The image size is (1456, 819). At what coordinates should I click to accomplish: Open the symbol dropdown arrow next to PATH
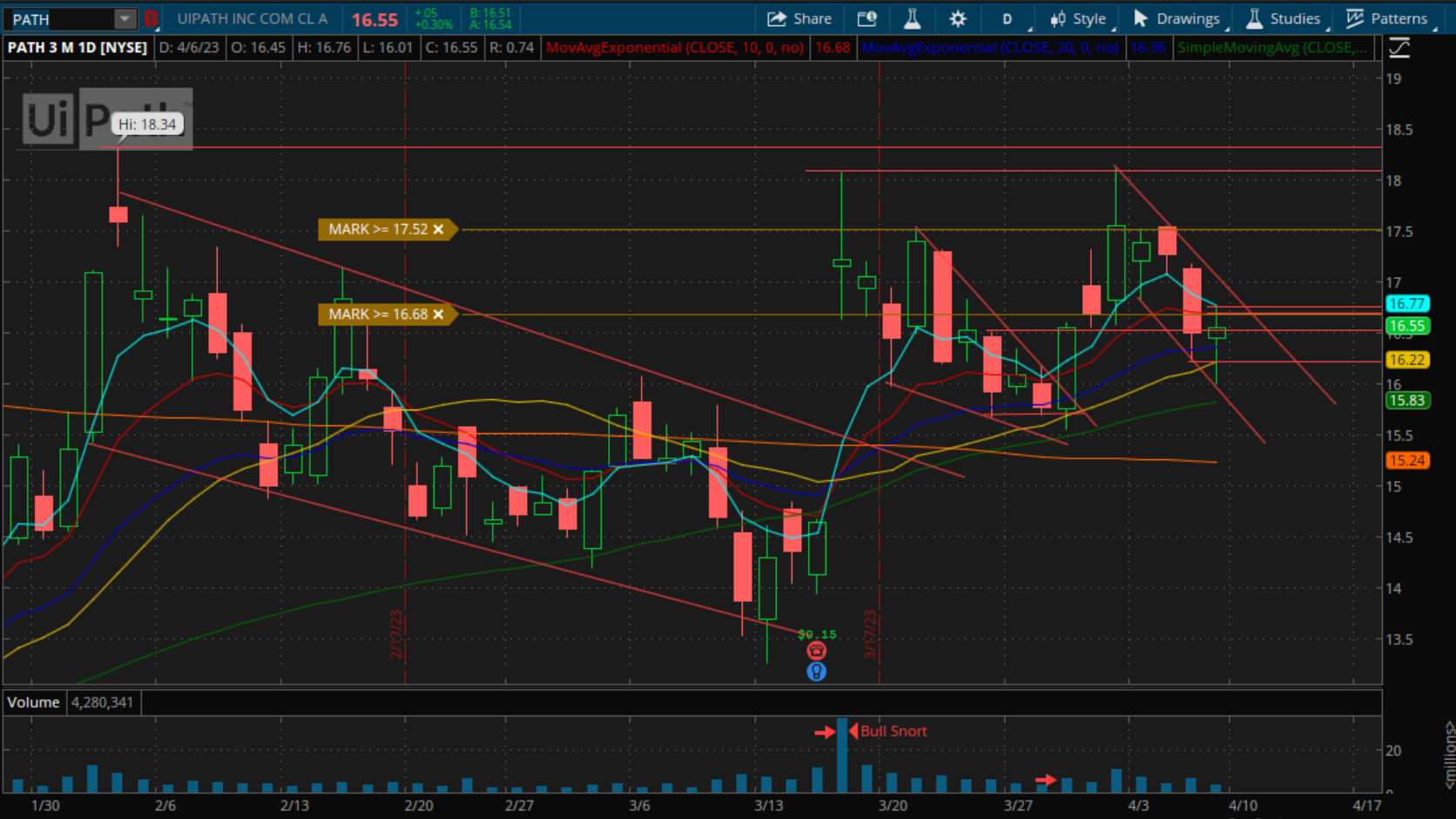coord(125,18)
